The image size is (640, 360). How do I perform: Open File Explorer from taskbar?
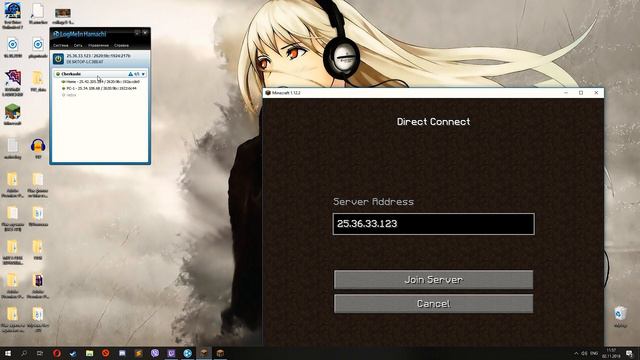coord(89,353)
